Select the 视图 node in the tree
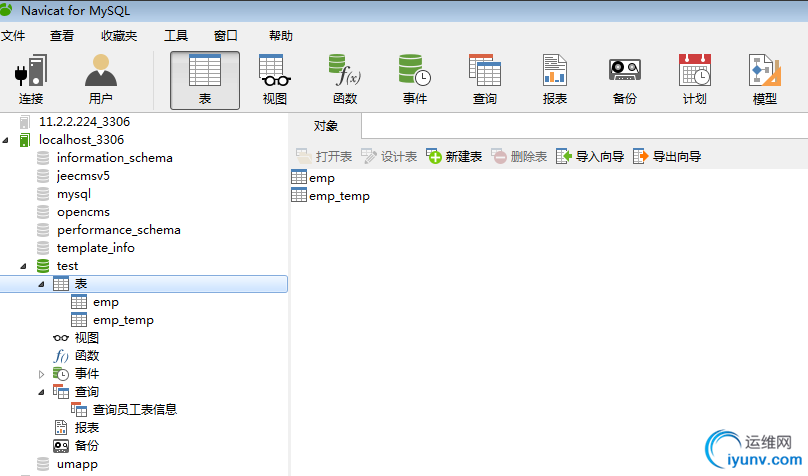808x476 pixels. tap(87, 338)
